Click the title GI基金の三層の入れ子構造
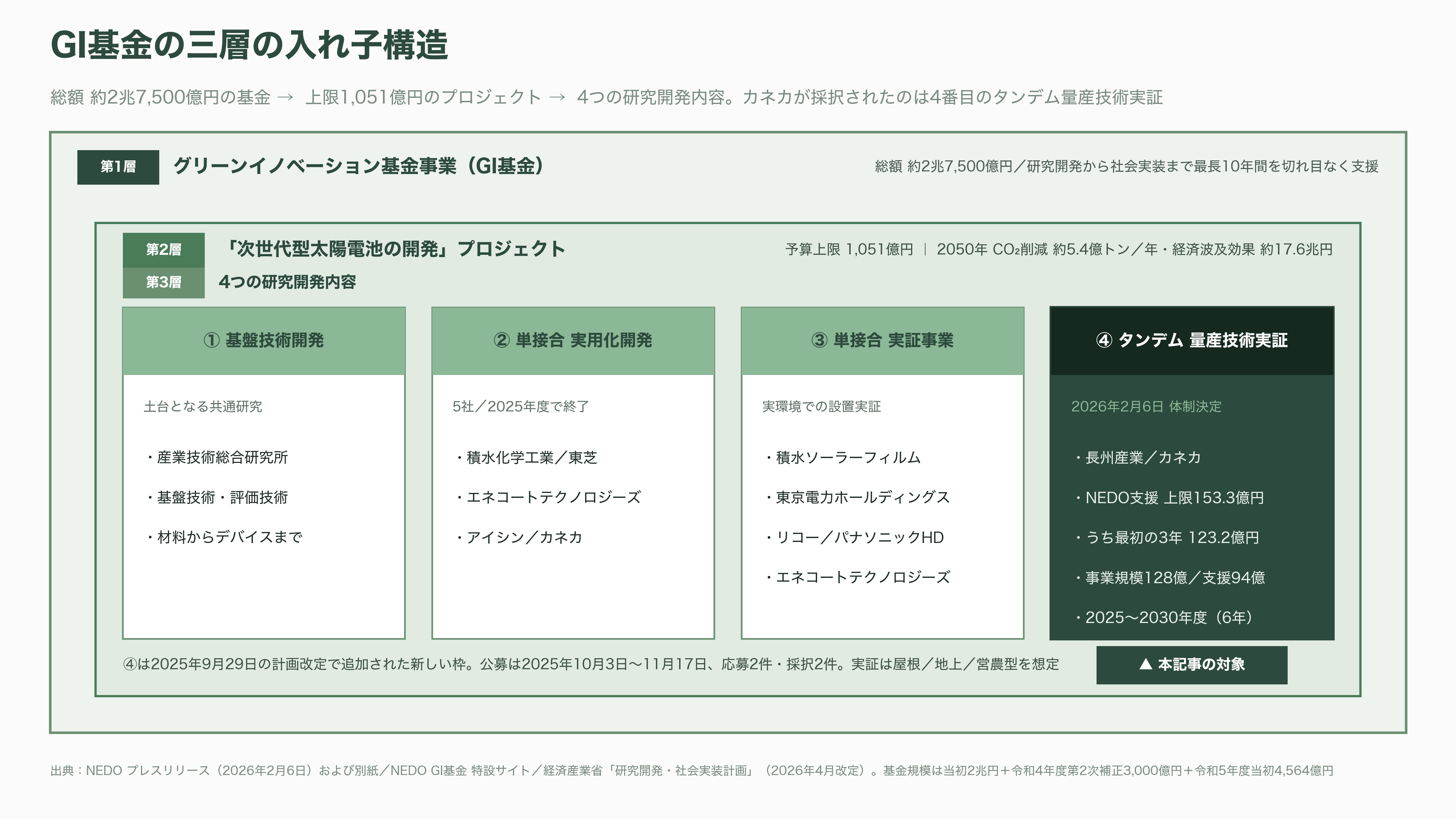 click(249, 45)
